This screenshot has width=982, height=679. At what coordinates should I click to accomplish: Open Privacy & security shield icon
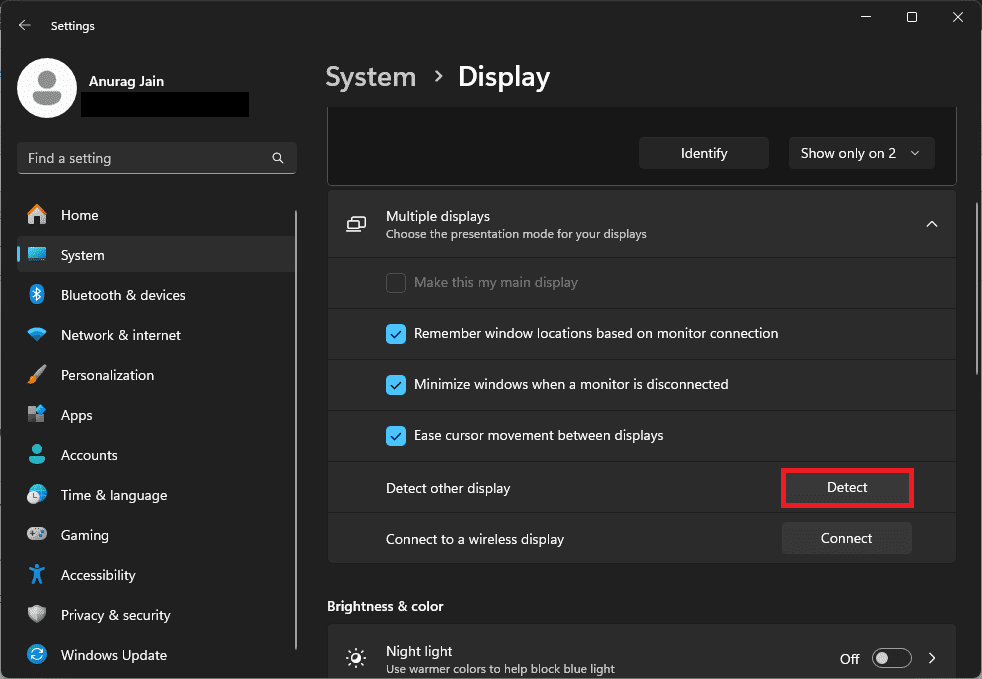(37, 615)
